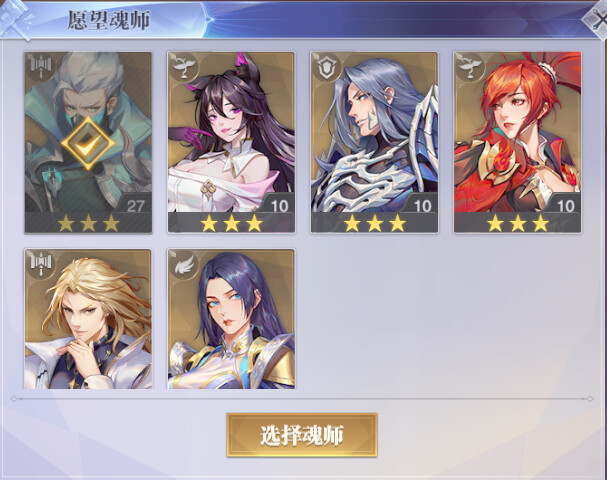
Task: Click the class icon on the blonde man card
Action: click(x=40, y=264)
